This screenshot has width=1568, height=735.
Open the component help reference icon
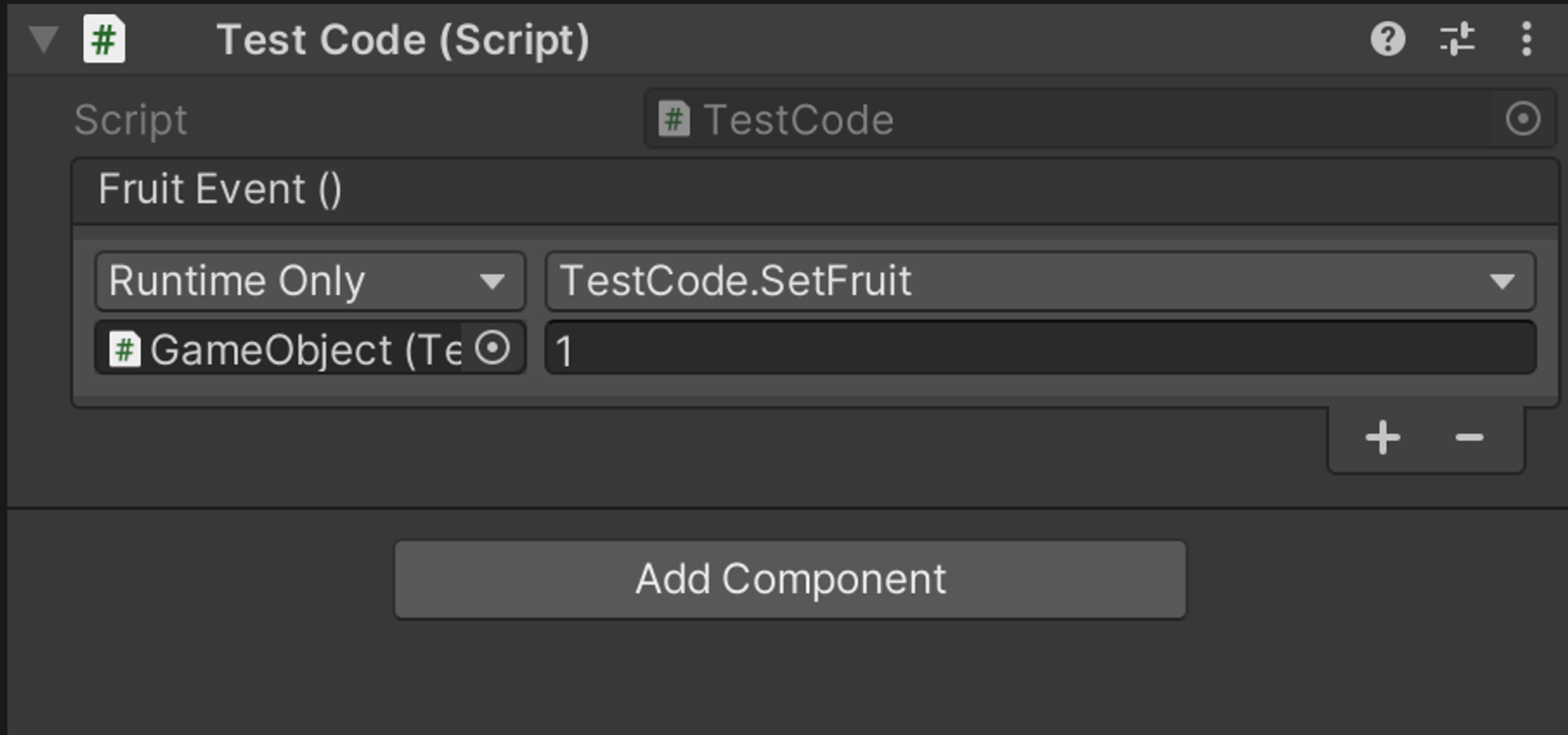1387,39
